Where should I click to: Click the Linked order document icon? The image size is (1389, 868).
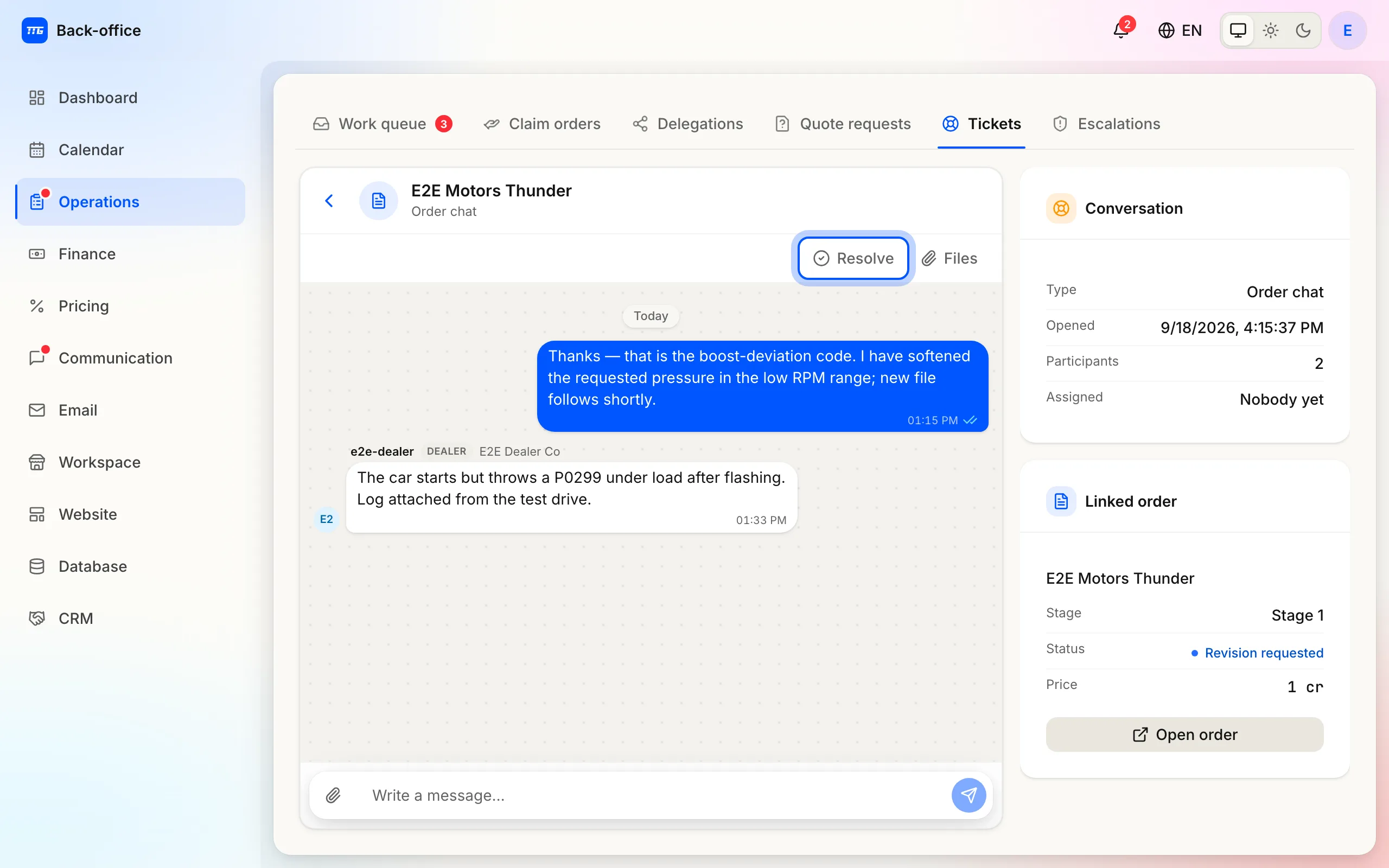[1061, 501]
